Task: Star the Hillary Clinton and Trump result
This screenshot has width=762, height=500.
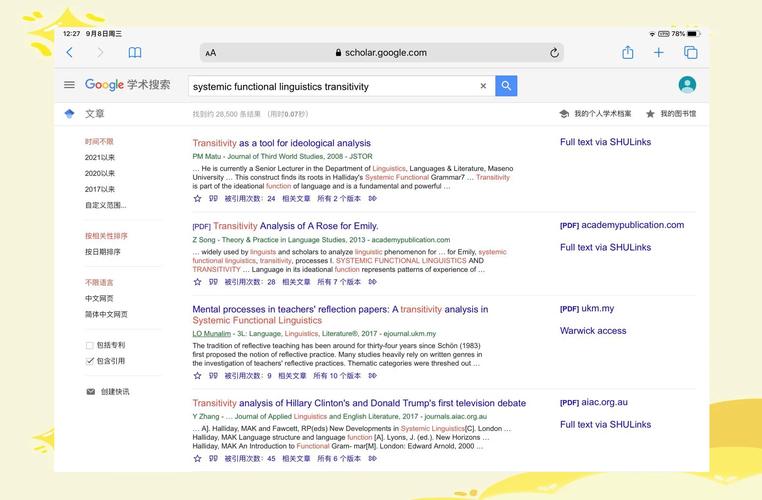Action: coord(197,458)
